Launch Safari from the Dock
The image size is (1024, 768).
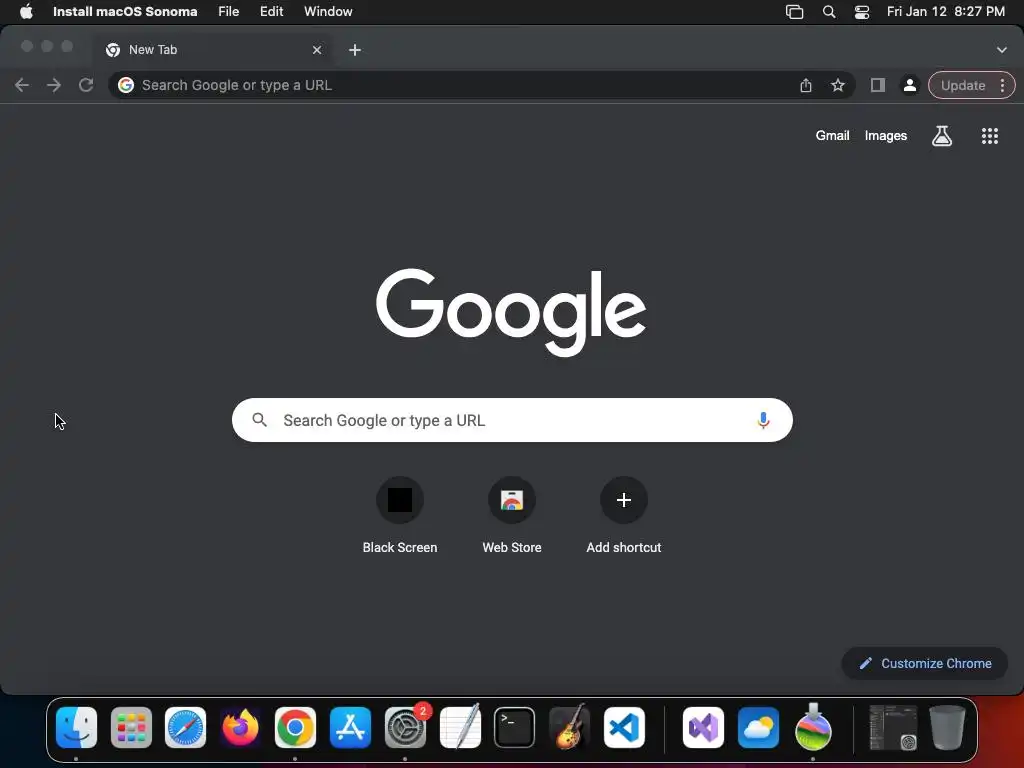pos(185,727)
